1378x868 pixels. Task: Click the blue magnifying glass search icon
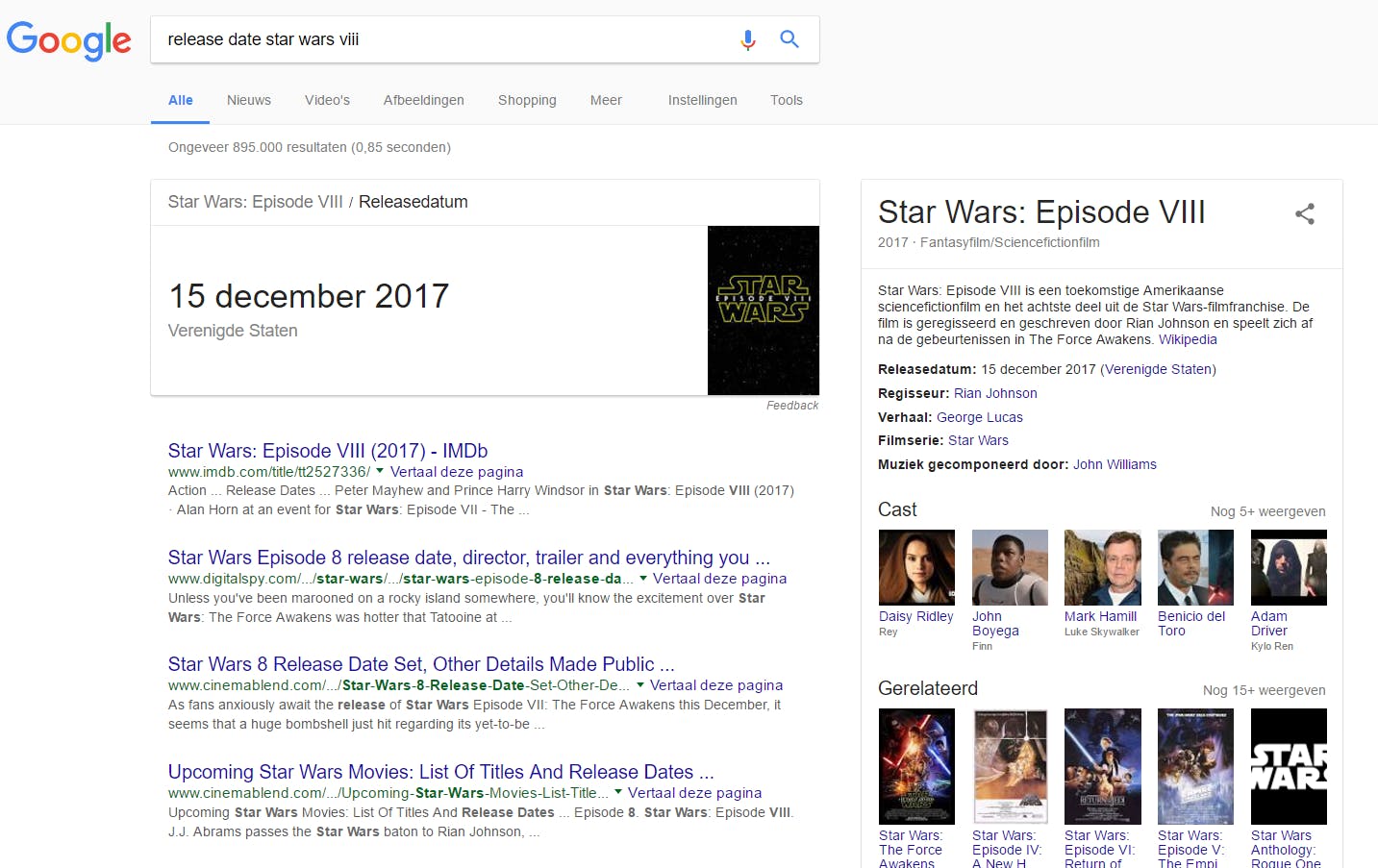(789, 39)
